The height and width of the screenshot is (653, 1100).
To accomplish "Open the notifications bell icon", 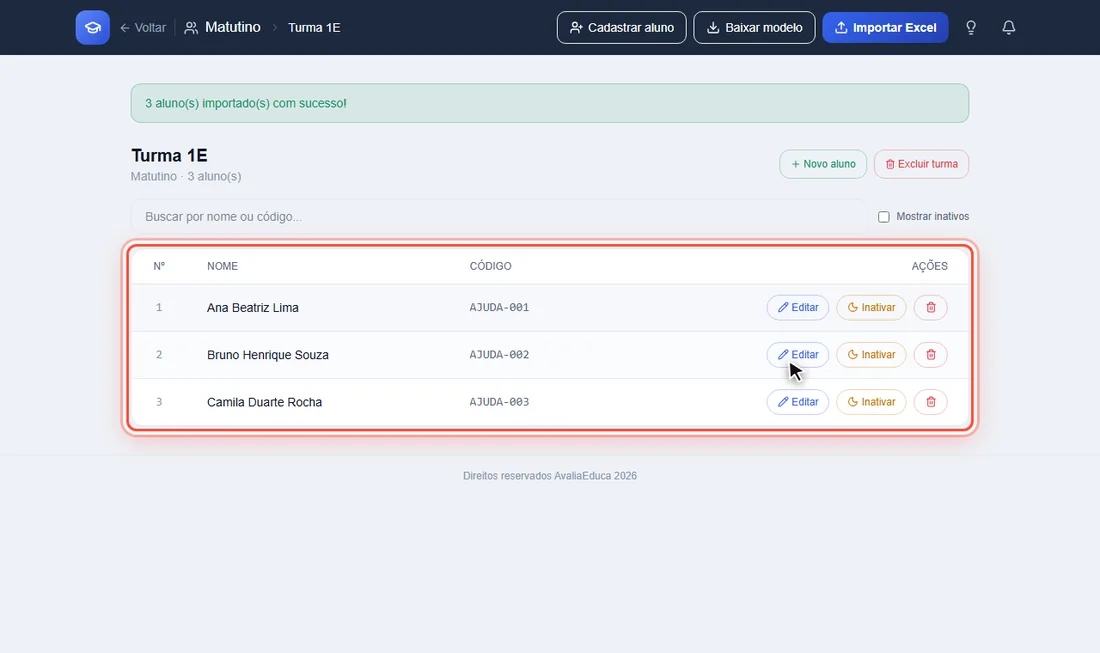I will (1008, 27).
